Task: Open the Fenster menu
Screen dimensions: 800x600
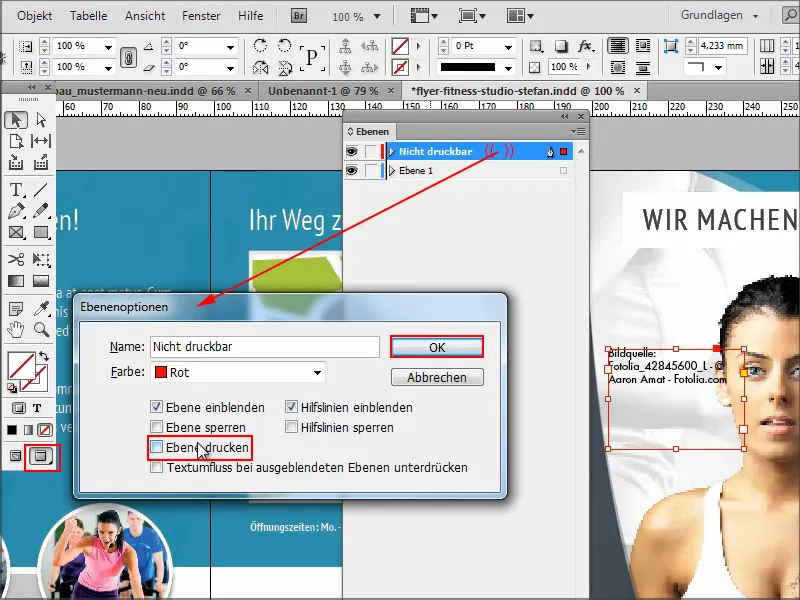Action: point(201,16)
